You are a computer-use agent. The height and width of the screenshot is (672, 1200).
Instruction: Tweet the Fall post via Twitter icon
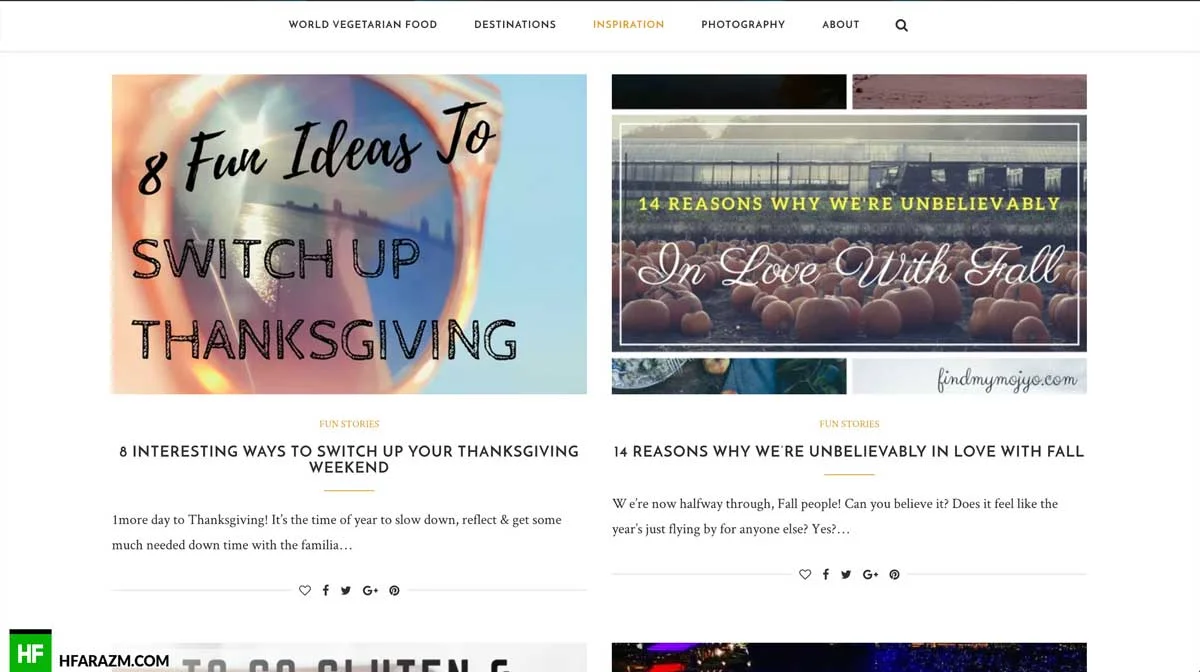pos(846,575)
